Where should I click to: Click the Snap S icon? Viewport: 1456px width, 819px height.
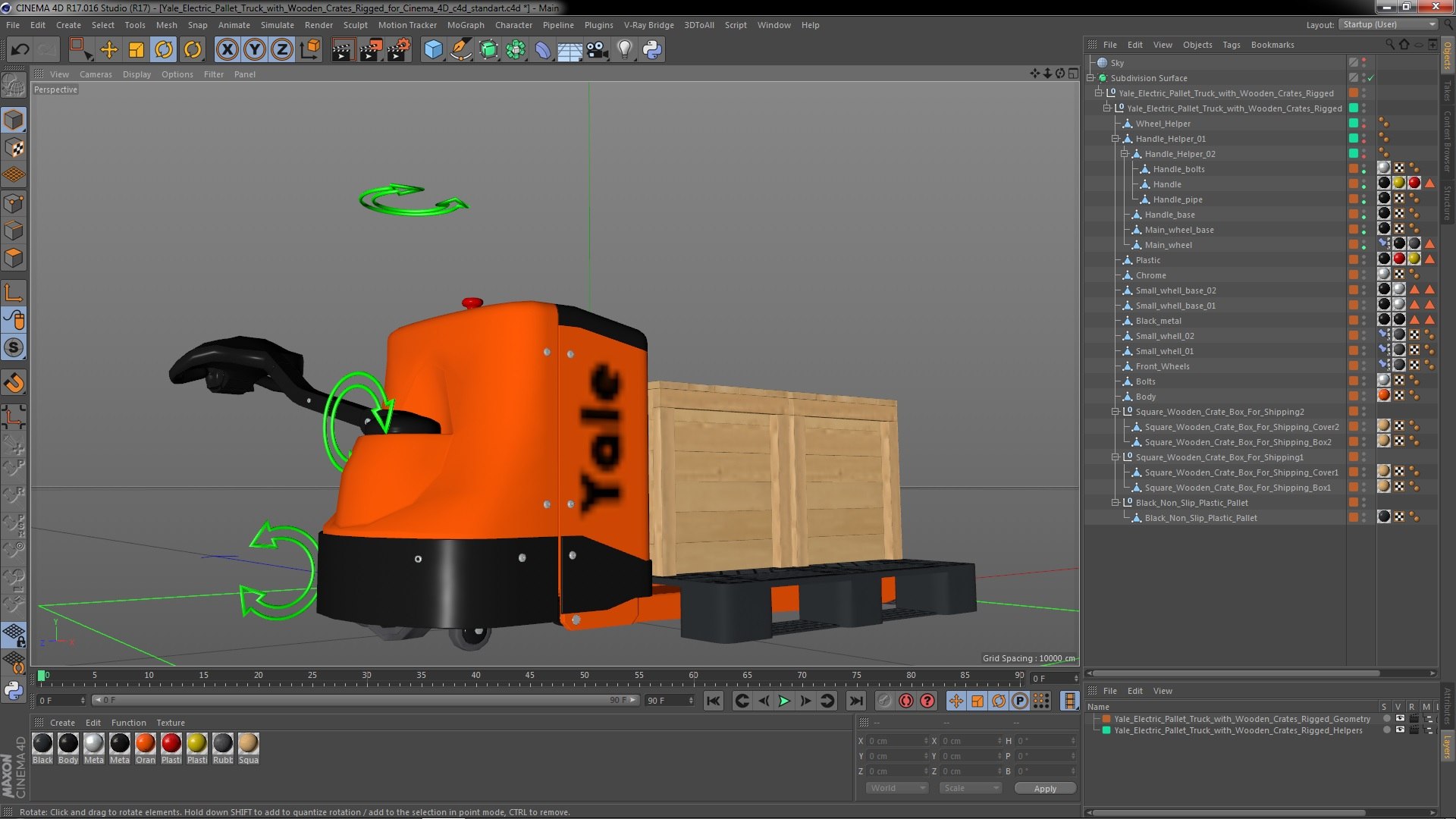(14, 347)
